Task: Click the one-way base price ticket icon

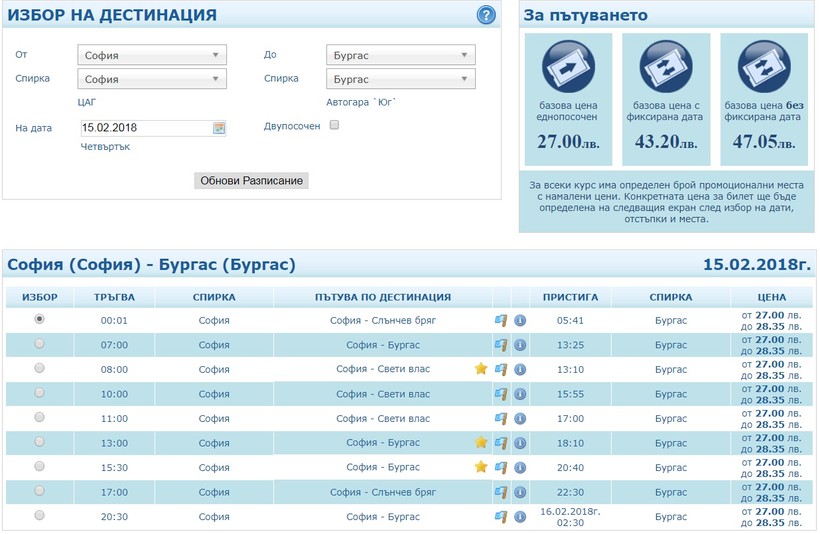Action: [570, 68]
